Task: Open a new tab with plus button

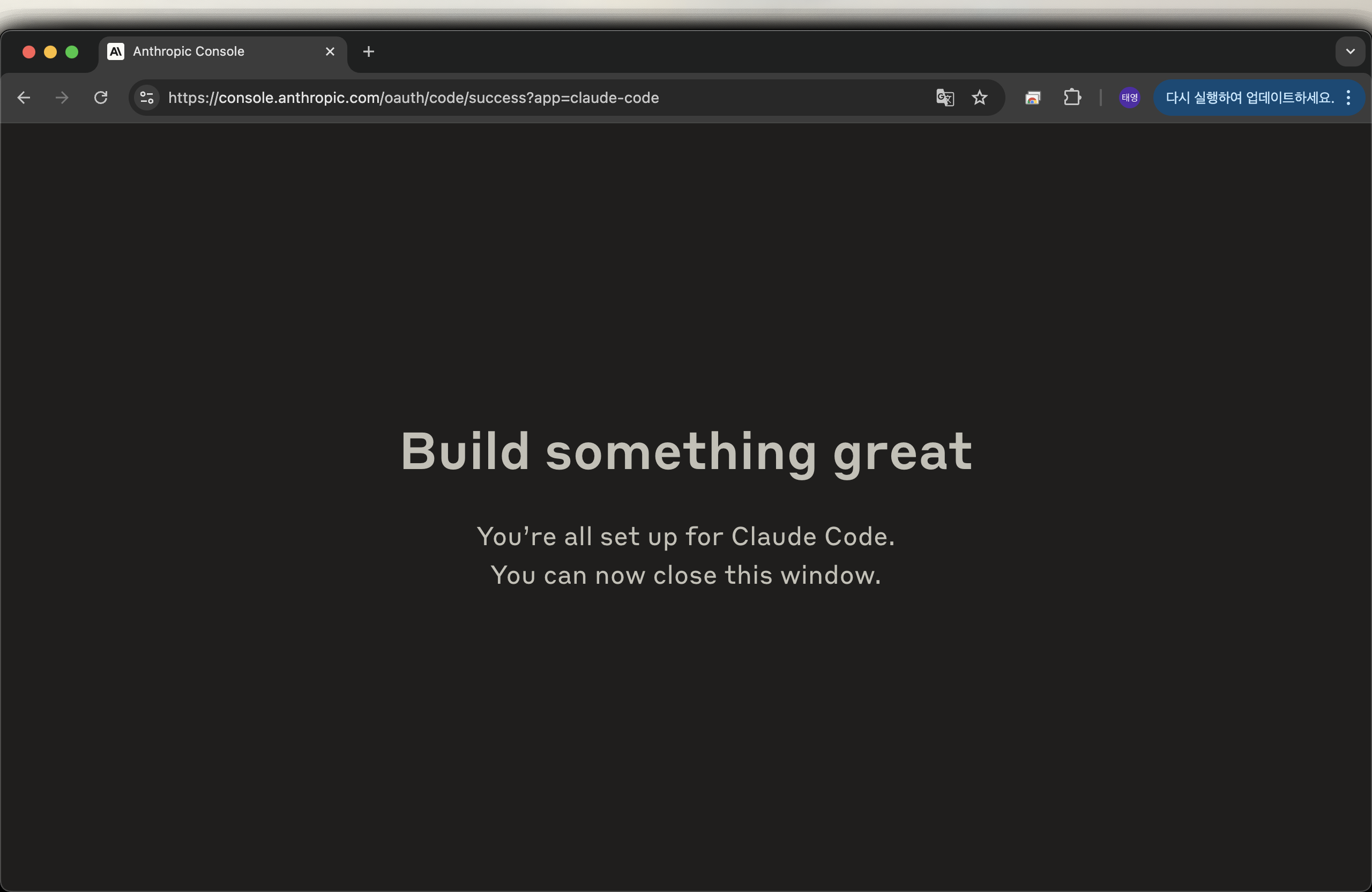Action: [369, 51]
